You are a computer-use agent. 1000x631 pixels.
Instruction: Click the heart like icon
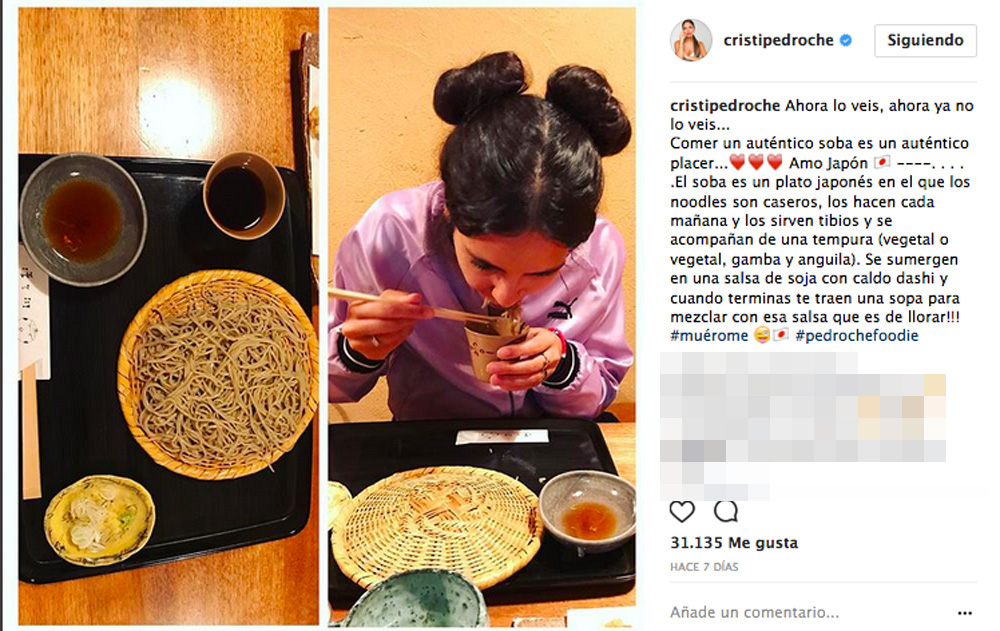(x=682, y=511)
